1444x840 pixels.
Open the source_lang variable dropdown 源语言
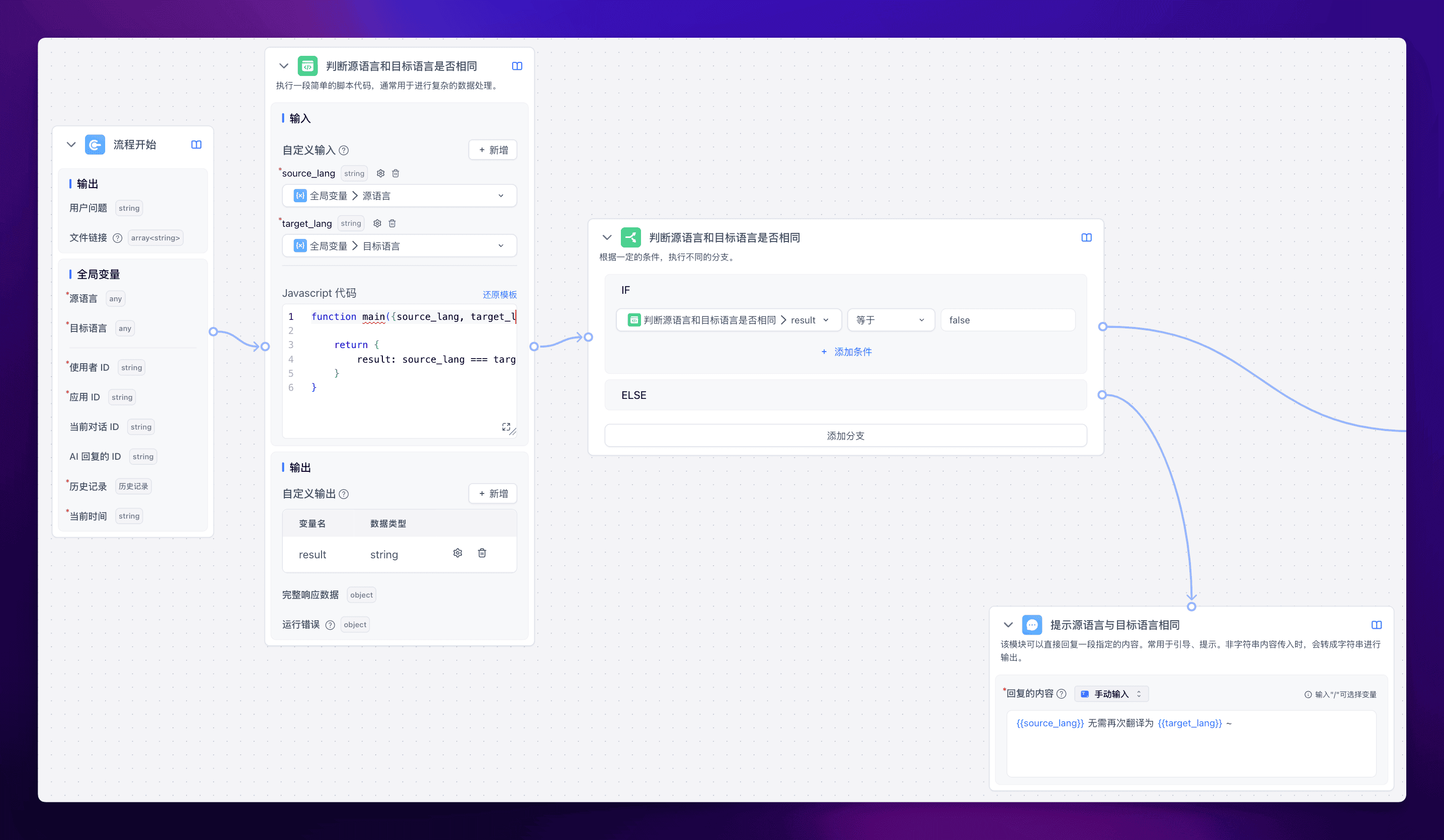coord(399,195)
